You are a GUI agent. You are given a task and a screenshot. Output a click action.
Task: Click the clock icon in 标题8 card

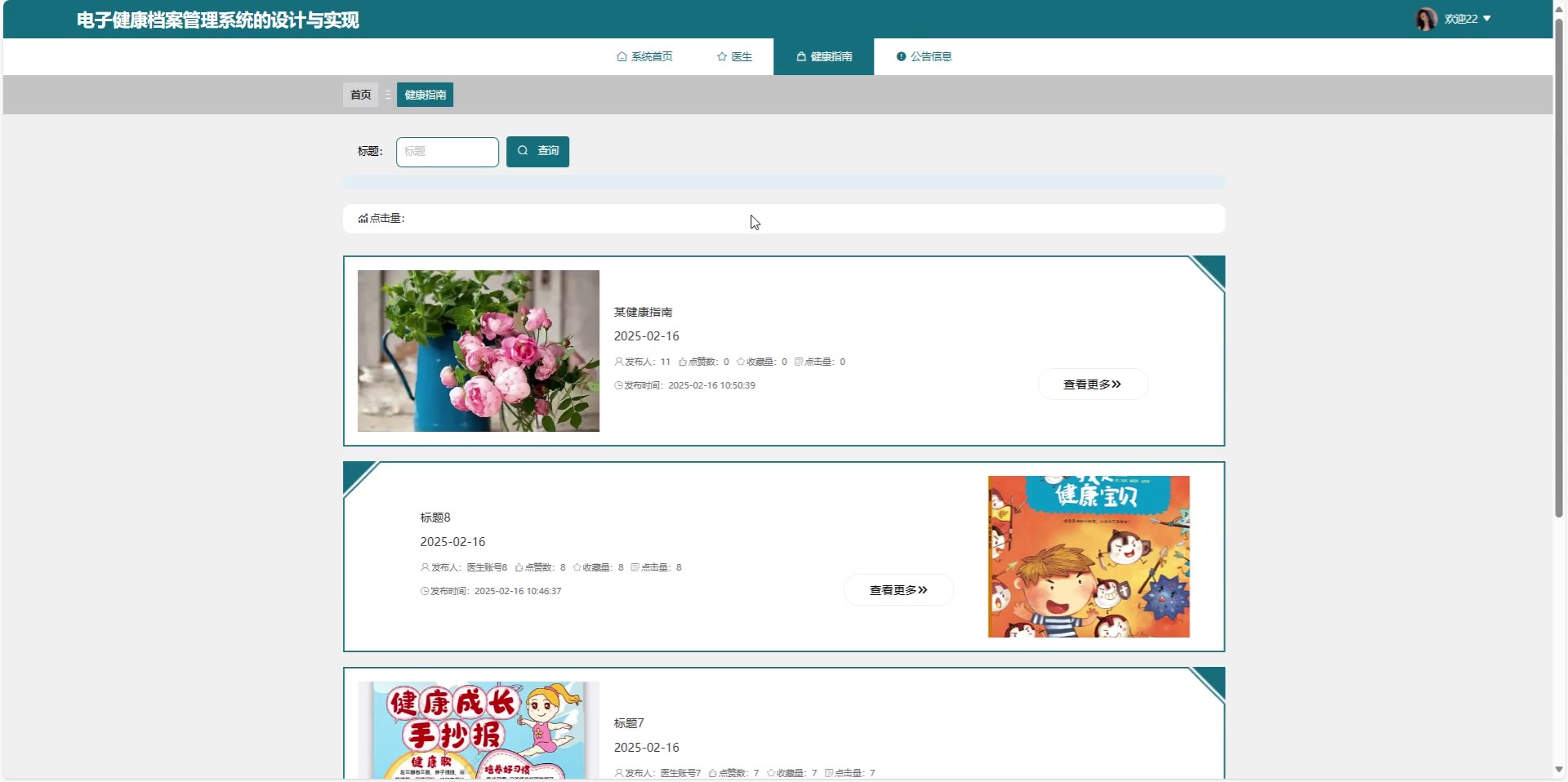pos(425,591)
